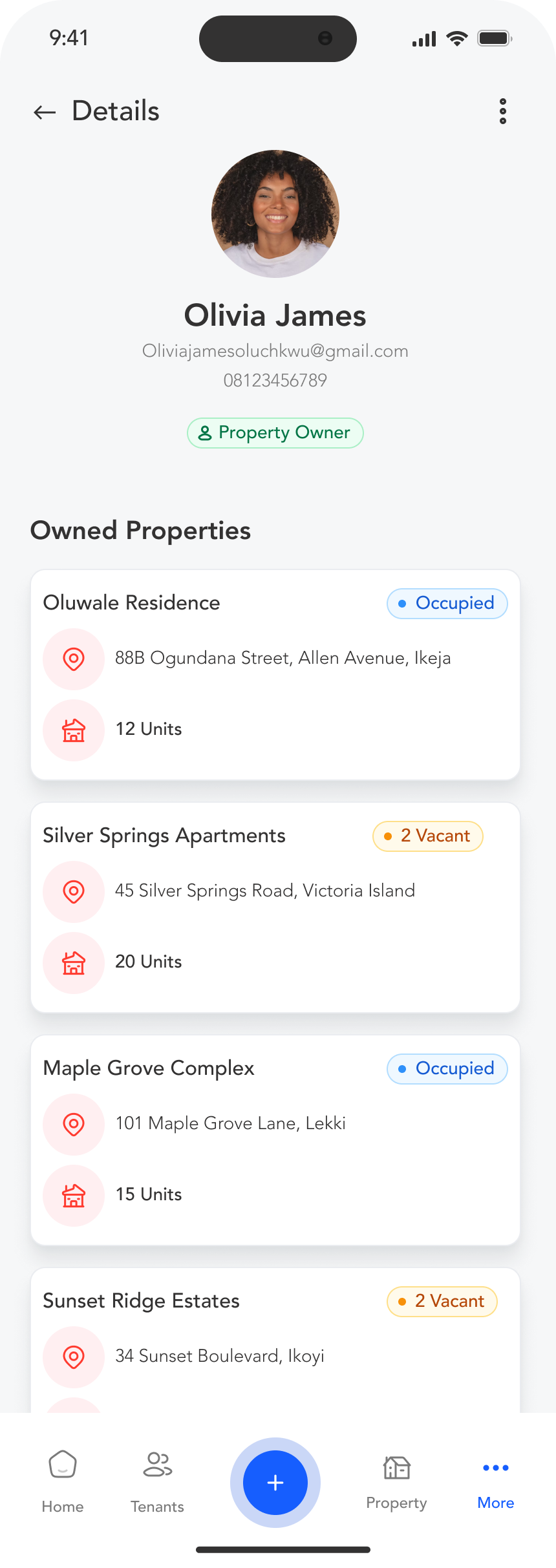The width and height of the screenshot is (556, 1568).
Task: Switch to the Tenants tab
Action: pos(157,1481)
